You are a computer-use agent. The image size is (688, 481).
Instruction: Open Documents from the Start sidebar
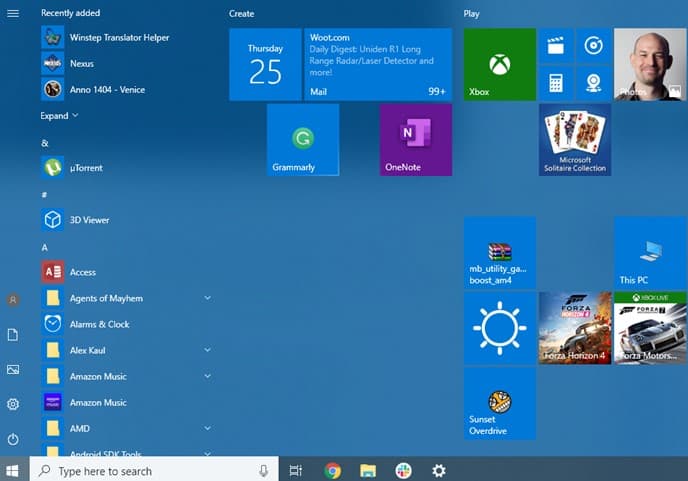click(x=13, y=335)
